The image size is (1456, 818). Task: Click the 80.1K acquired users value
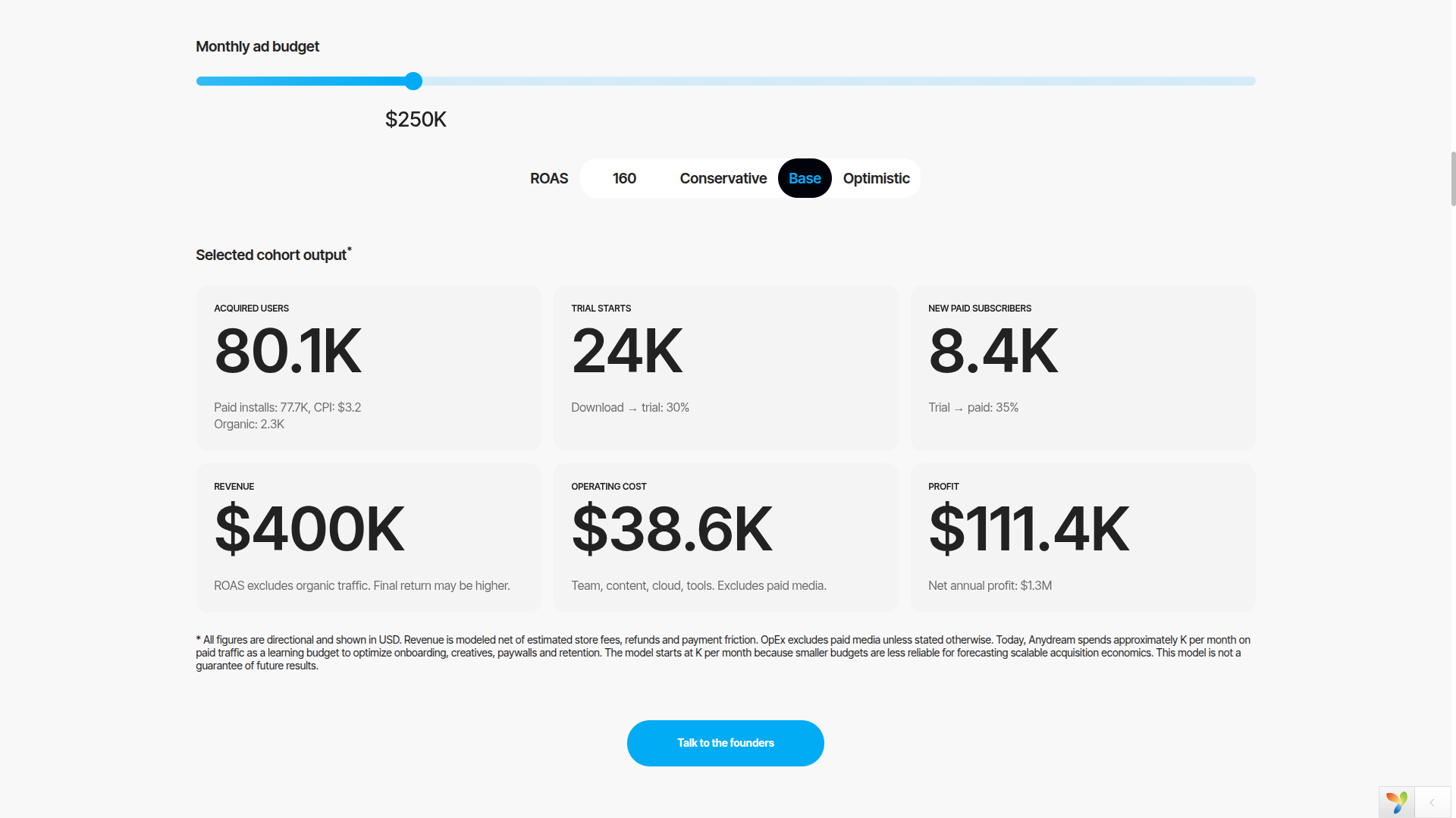[x=287, y=351]
